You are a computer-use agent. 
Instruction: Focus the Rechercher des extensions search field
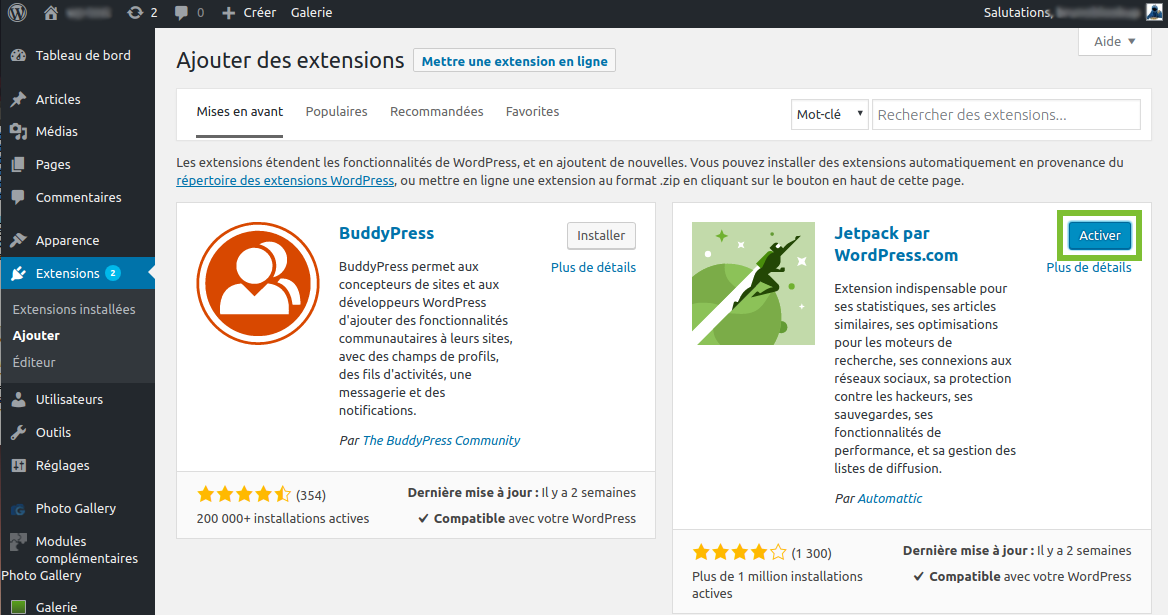coord(1005,115)
